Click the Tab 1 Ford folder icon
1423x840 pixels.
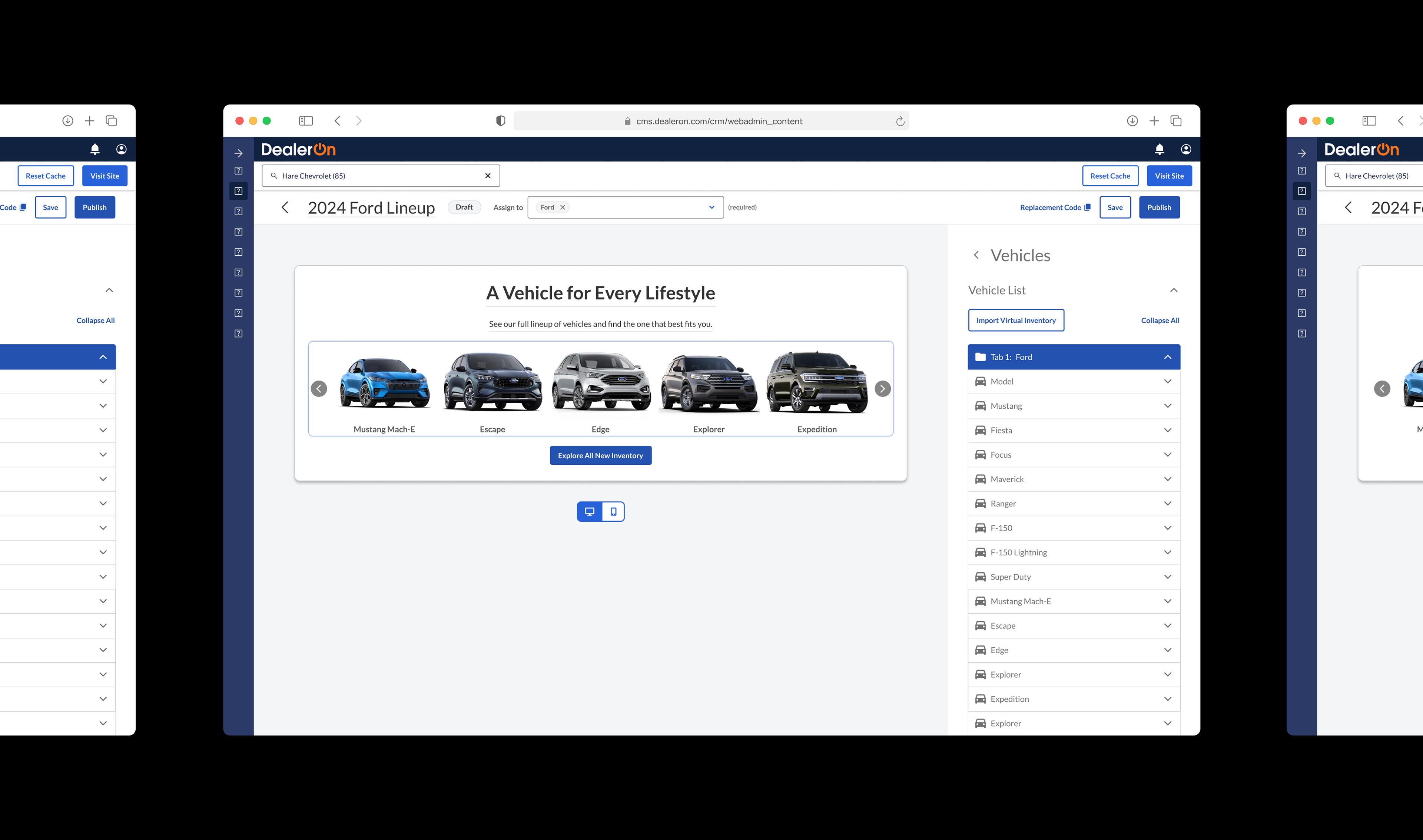click(x=980, y=357)
